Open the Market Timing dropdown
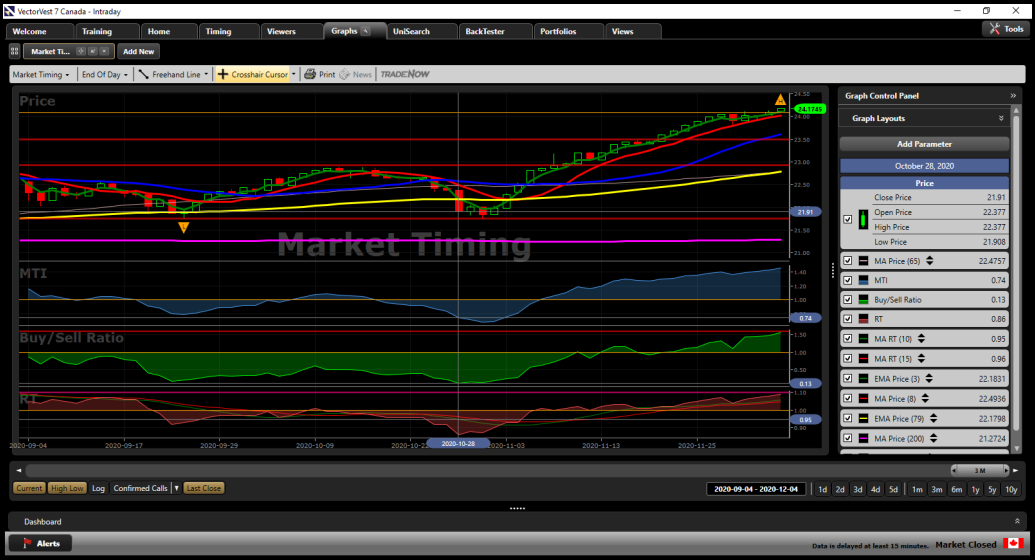 (x=41, y=75)
